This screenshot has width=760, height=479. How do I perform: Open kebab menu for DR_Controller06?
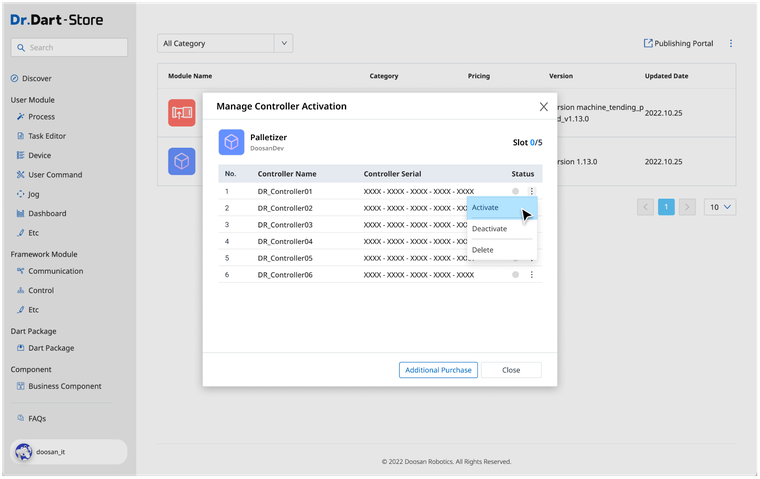pos(531,275)
